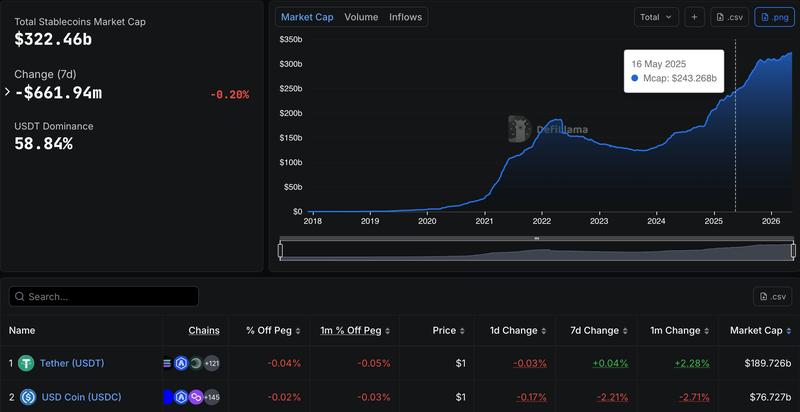Viewport: 800px width, 412px height.
Task: Expand the Change (7d) chevron
Action: (x=7, y=92)
